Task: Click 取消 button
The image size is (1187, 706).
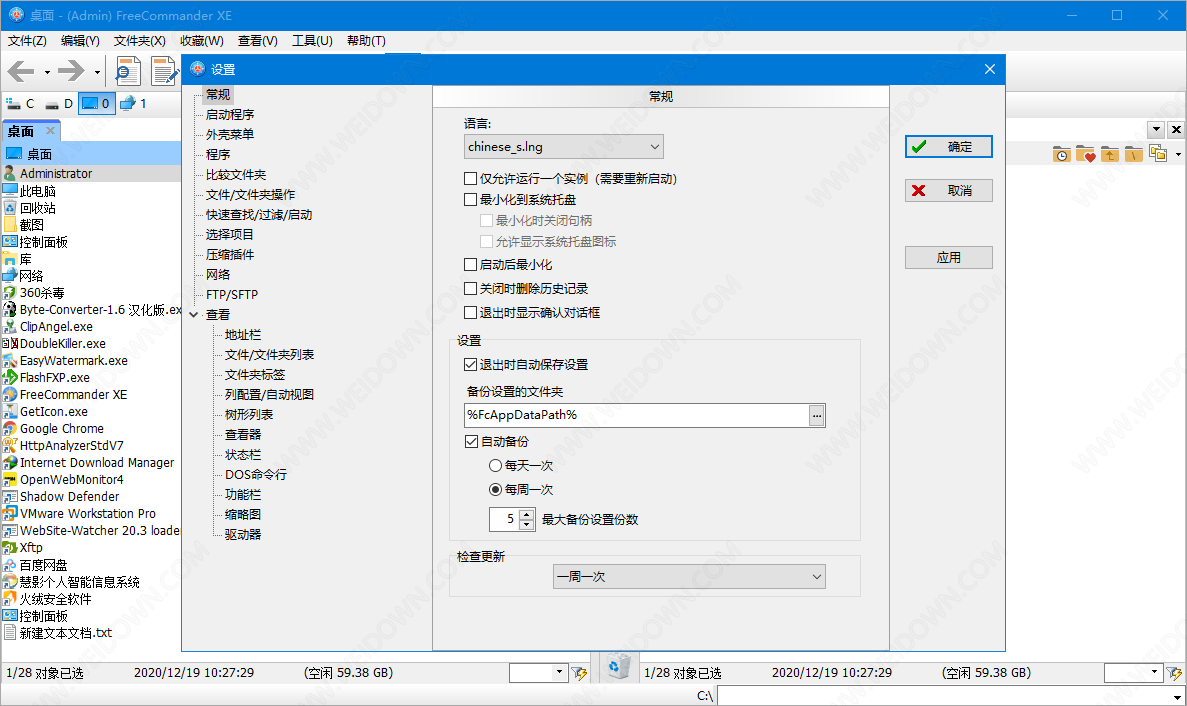Action: click(x=949, y=191)
